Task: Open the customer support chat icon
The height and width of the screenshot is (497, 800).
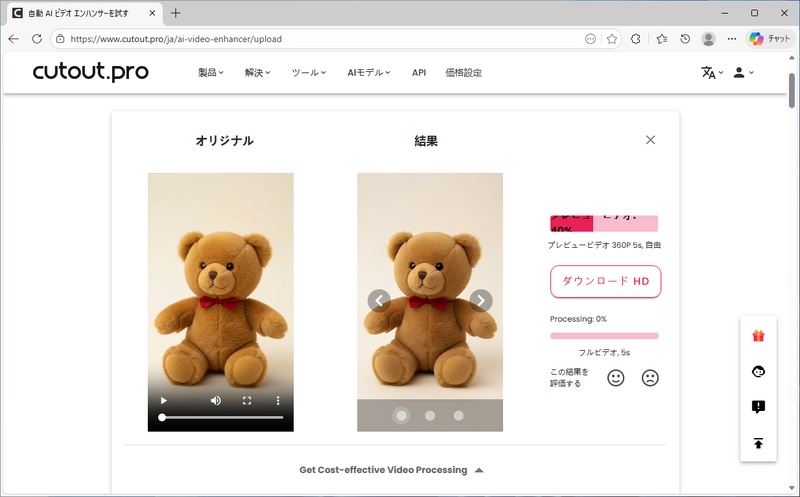Action: pyautogui.click(x=759, y=371)
